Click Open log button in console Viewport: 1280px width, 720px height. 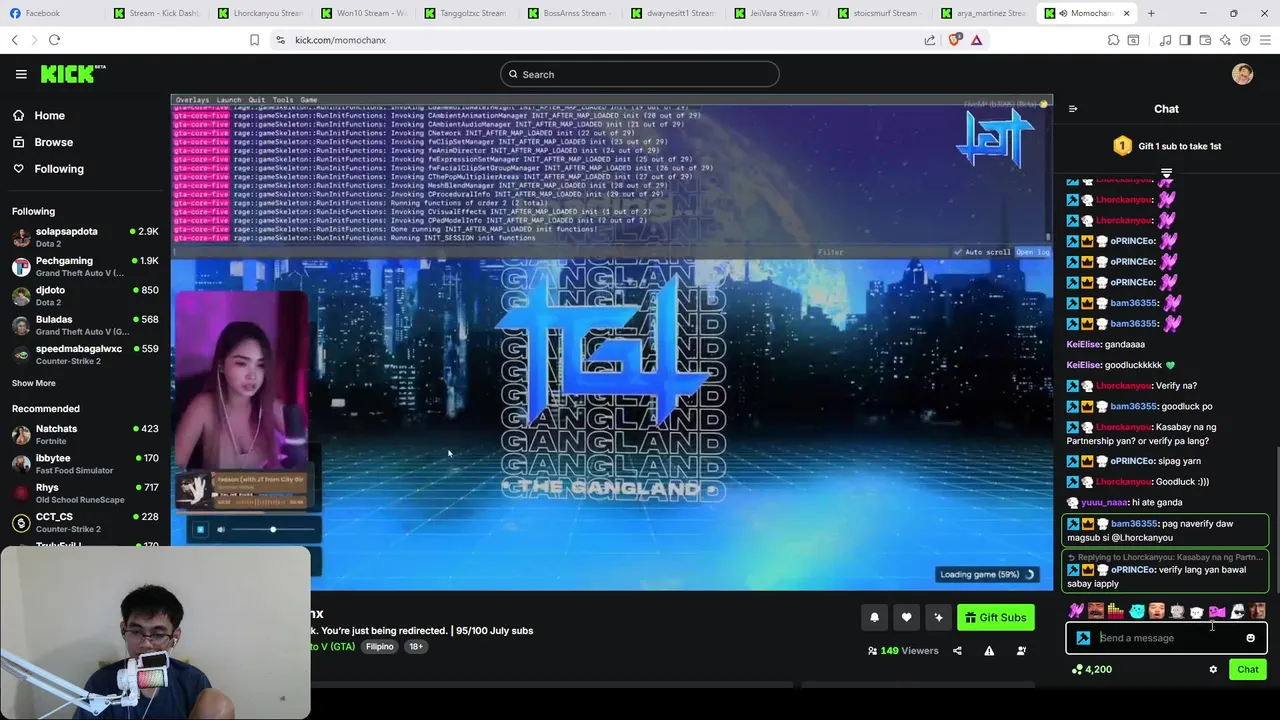click(1033, 252)
